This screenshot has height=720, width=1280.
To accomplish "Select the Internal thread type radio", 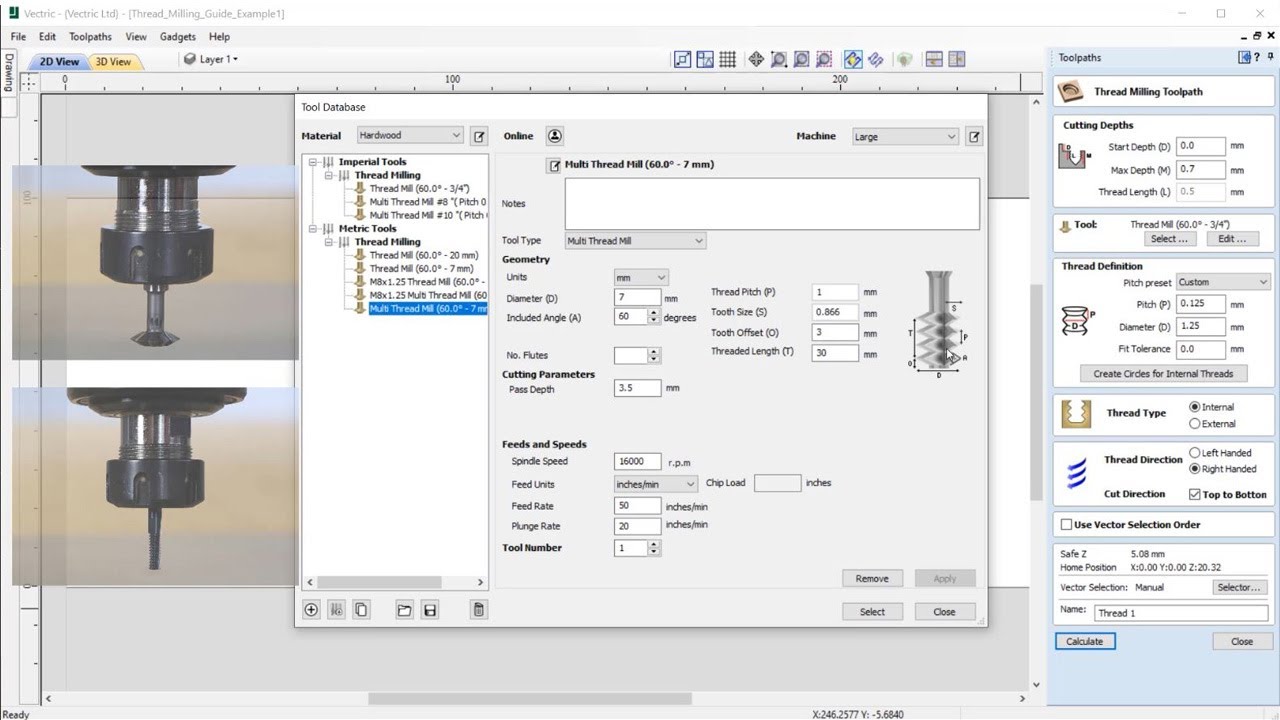I will tap(1195, 407).
